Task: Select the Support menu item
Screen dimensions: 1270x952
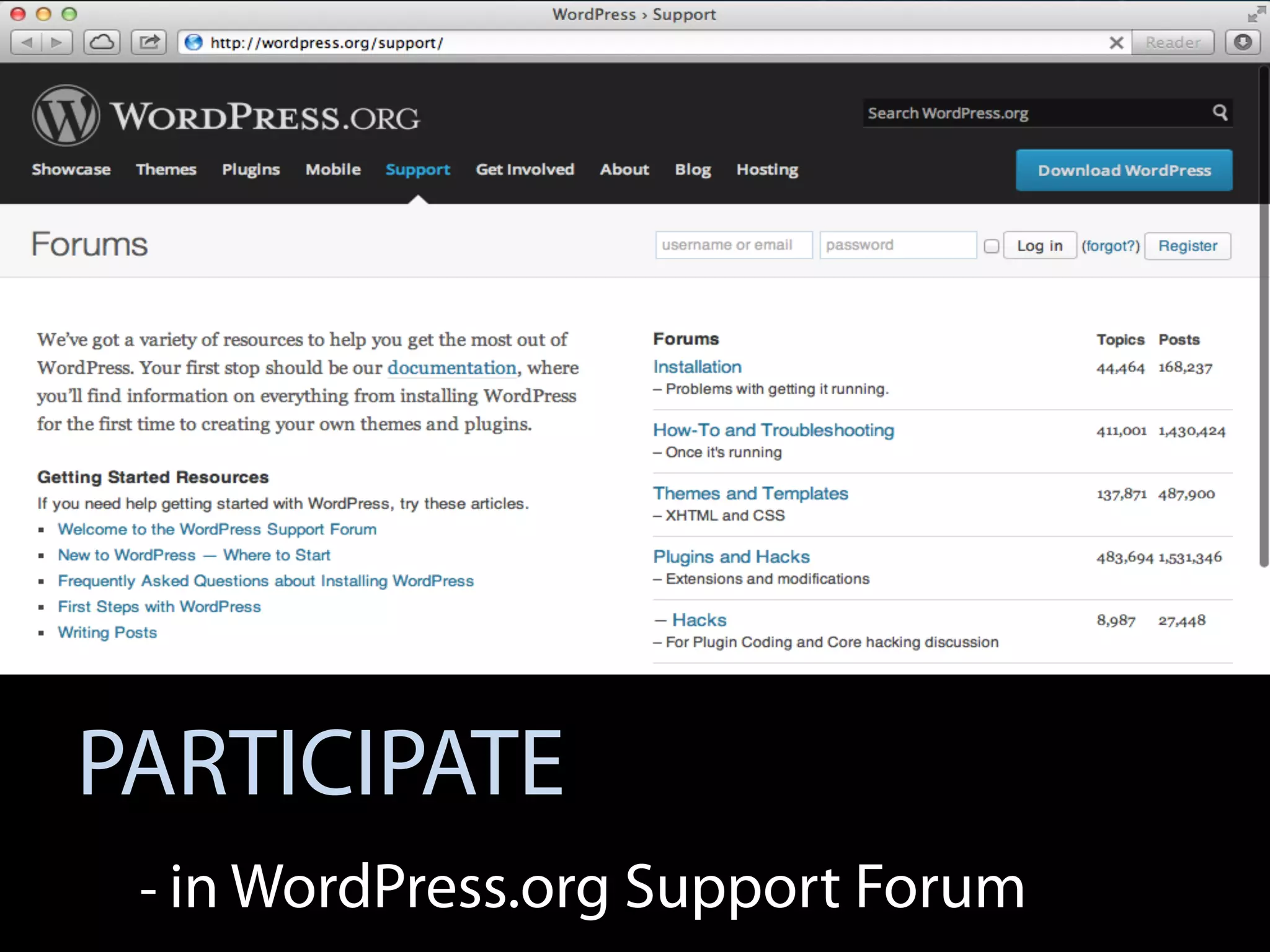Action: tap(418, 170)
